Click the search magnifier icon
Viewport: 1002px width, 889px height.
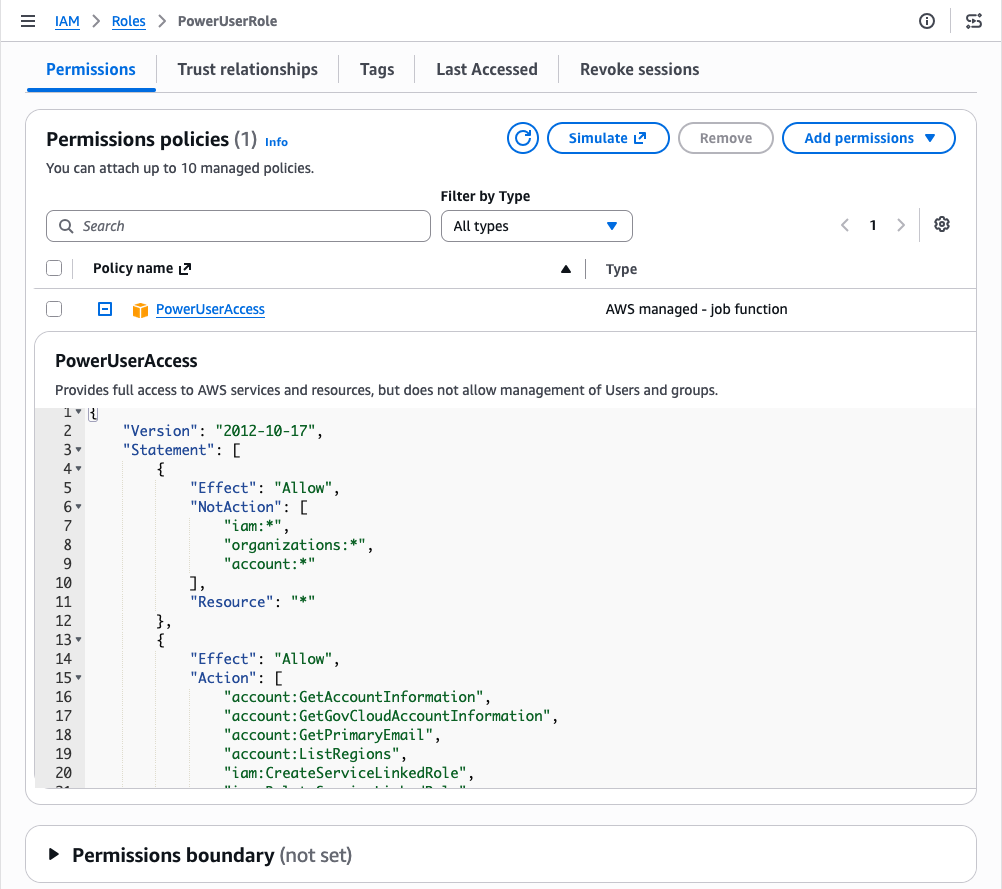point(66,226)
